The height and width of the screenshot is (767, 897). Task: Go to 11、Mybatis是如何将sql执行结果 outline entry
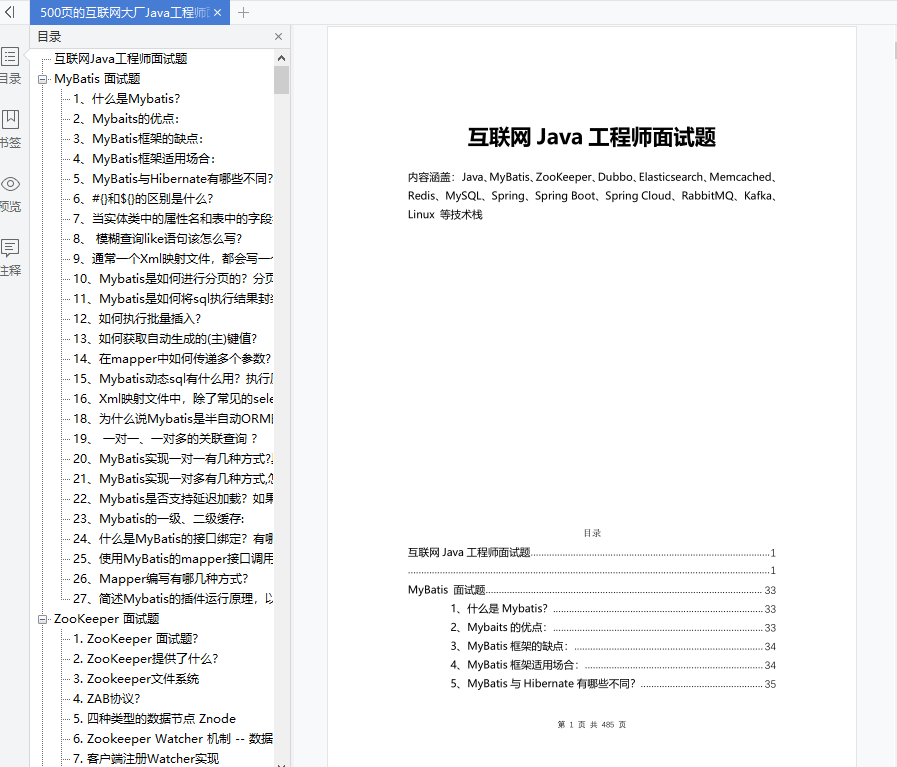pos(173,299)
